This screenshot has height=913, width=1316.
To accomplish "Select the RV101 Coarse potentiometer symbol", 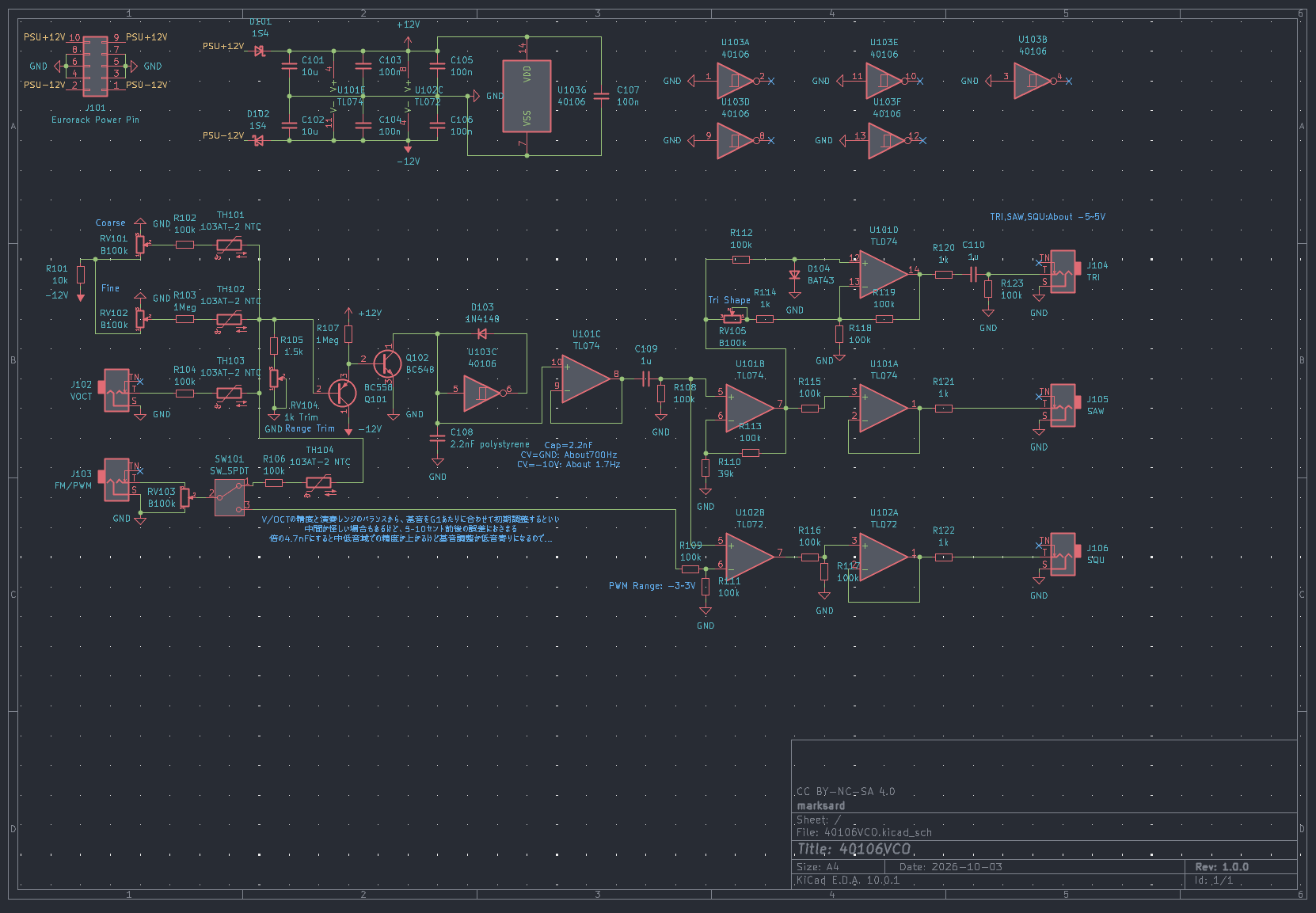I will (x=140, y=245).
